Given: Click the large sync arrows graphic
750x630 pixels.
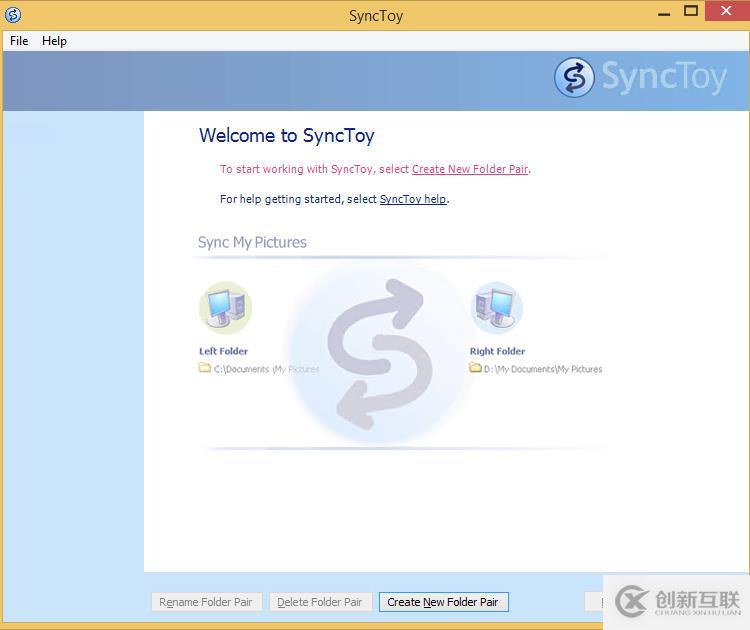Looking at the screenshot, I should pyautogui.click(x=379, y=354).
